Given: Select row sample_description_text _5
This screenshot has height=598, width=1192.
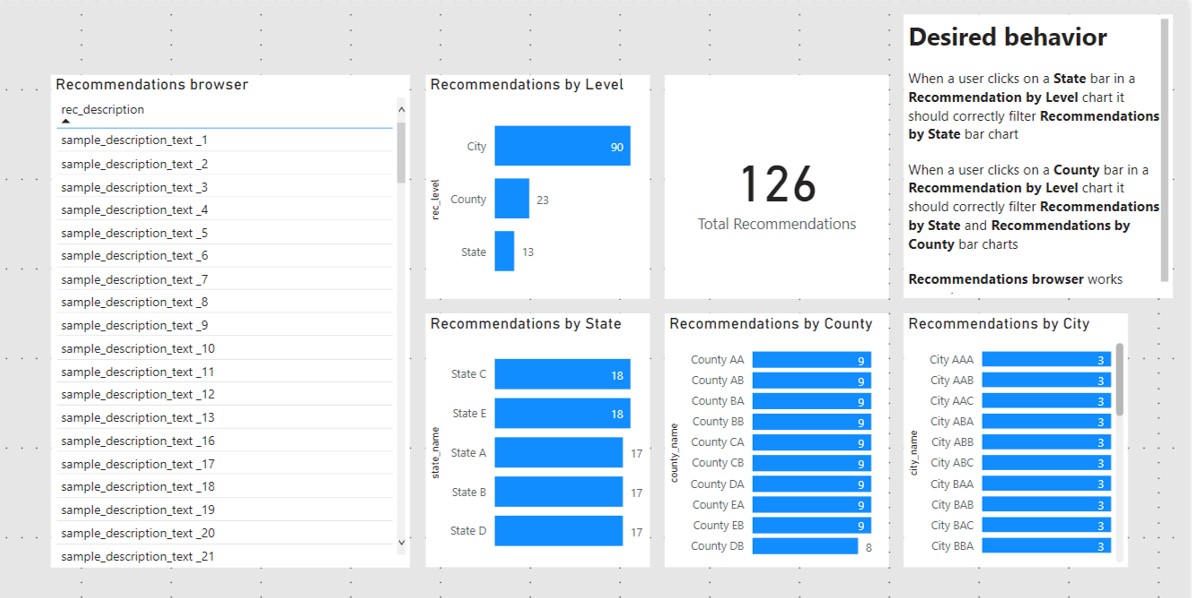Looking at the screenshot, I should [225, 233].
